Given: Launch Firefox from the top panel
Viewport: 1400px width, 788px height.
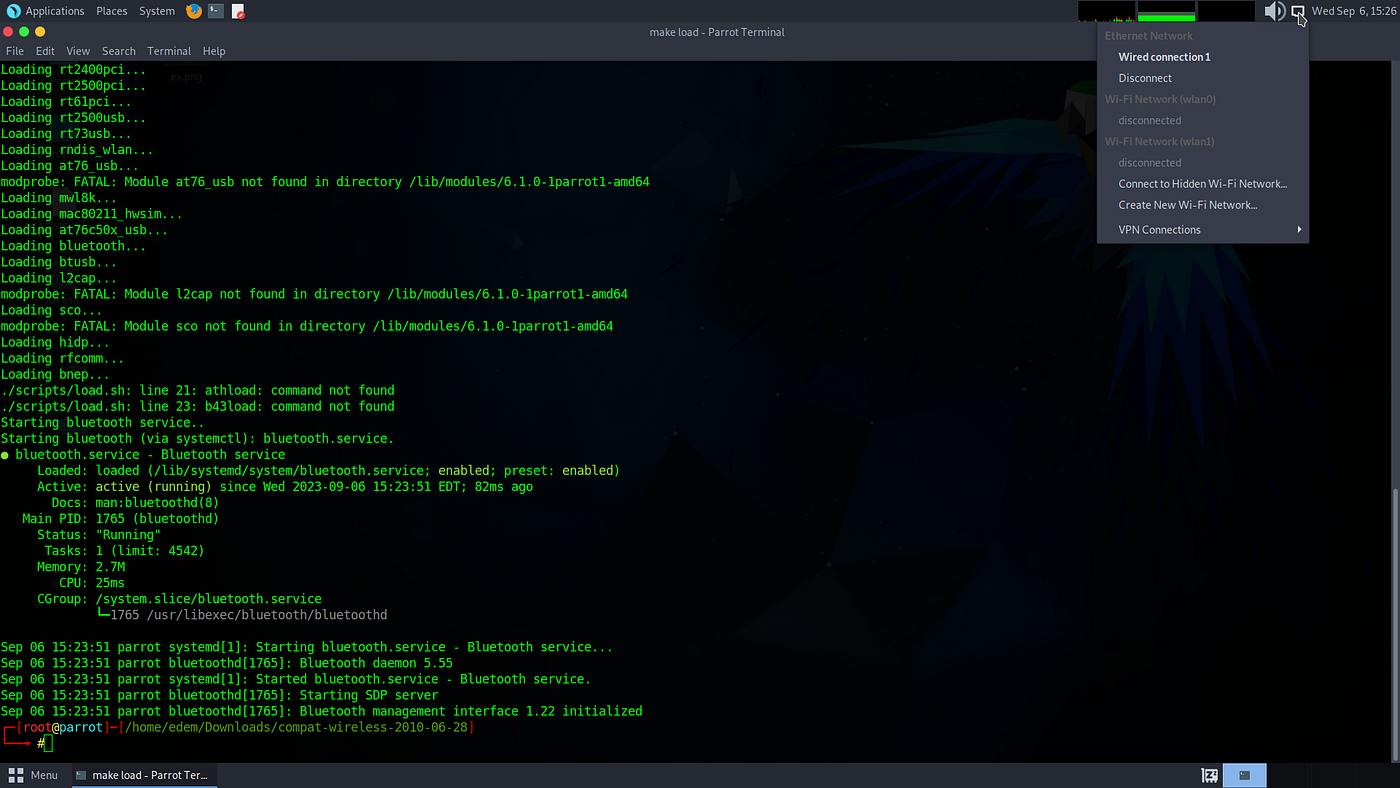Looking at the screenshot, I should coord(194,11).
